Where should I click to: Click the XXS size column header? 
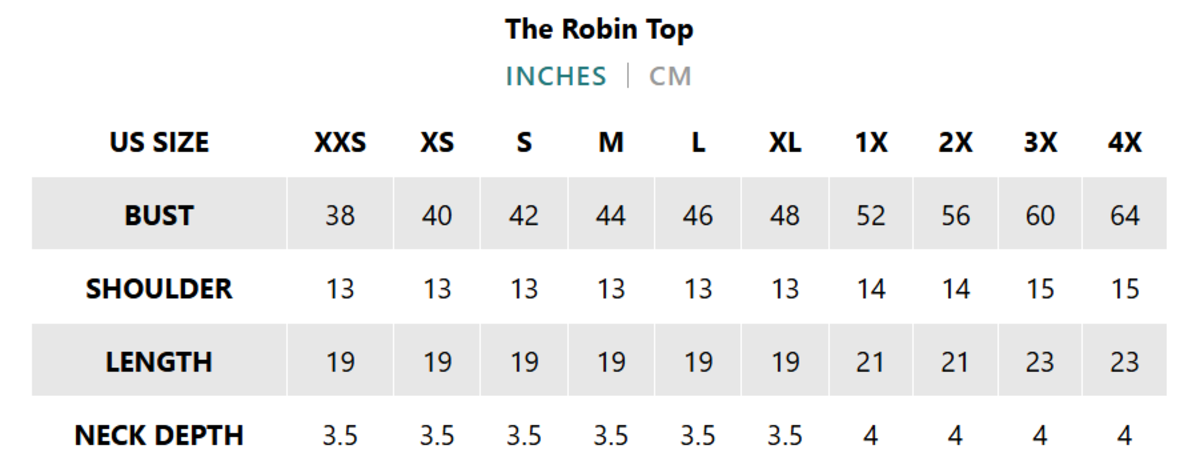click(340, 142)
